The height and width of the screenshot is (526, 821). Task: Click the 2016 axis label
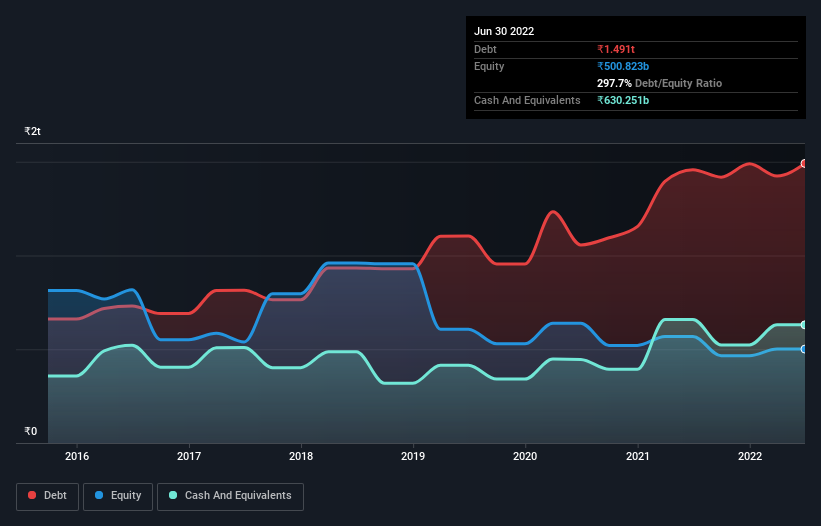pyautogui.click(x=77, y=456)
